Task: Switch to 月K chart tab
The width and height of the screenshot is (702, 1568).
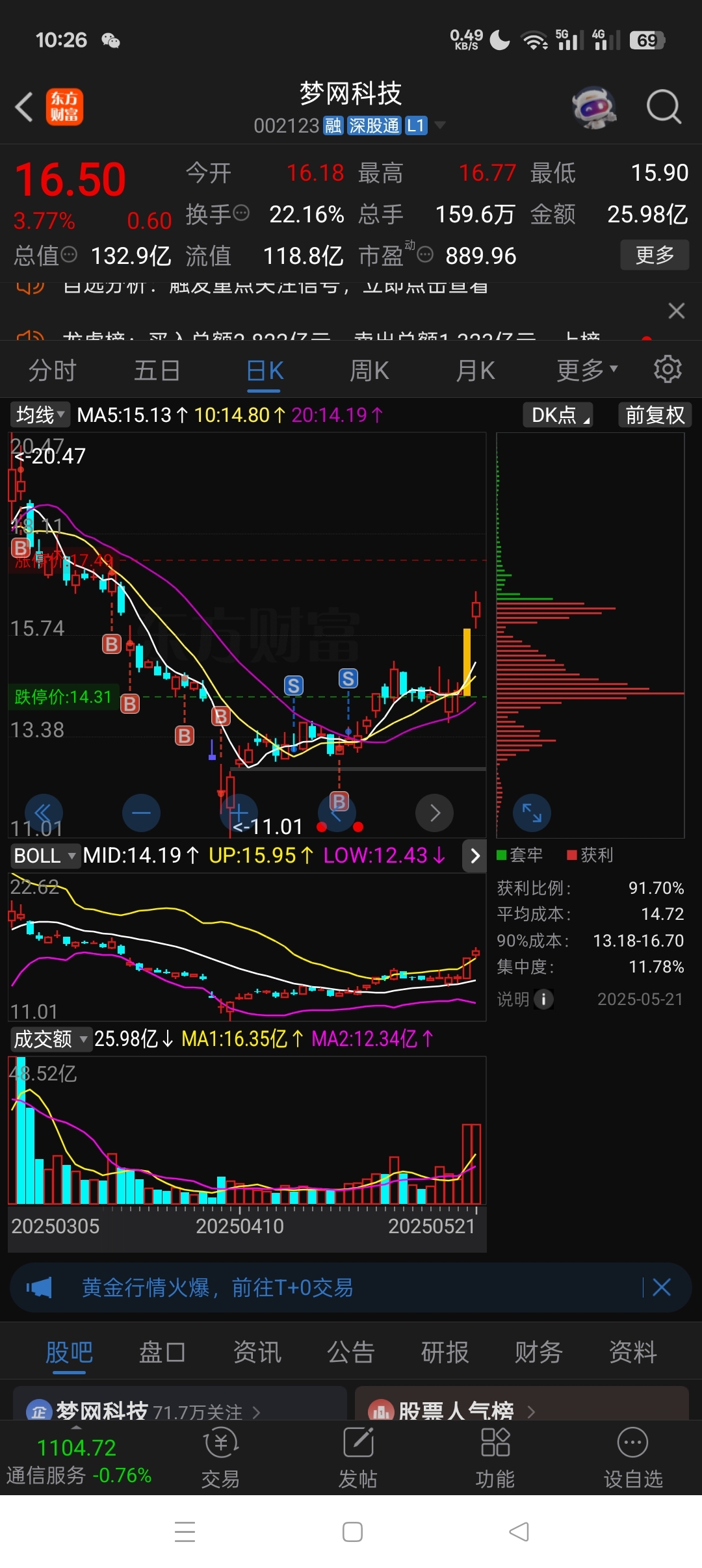Action: point(475,371)
